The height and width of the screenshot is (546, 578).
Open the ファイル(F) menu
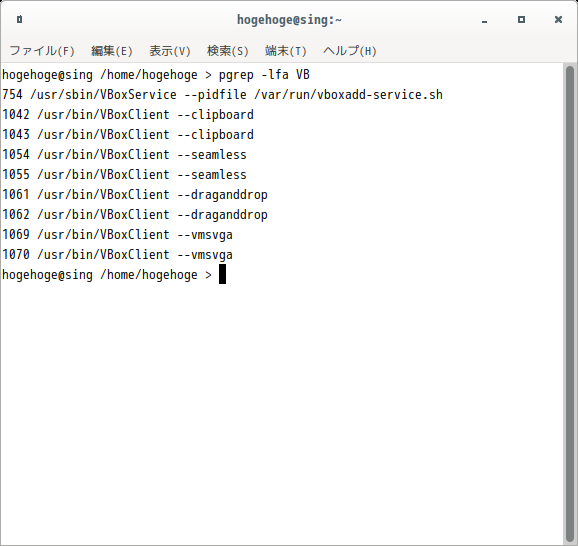point(42,51)
